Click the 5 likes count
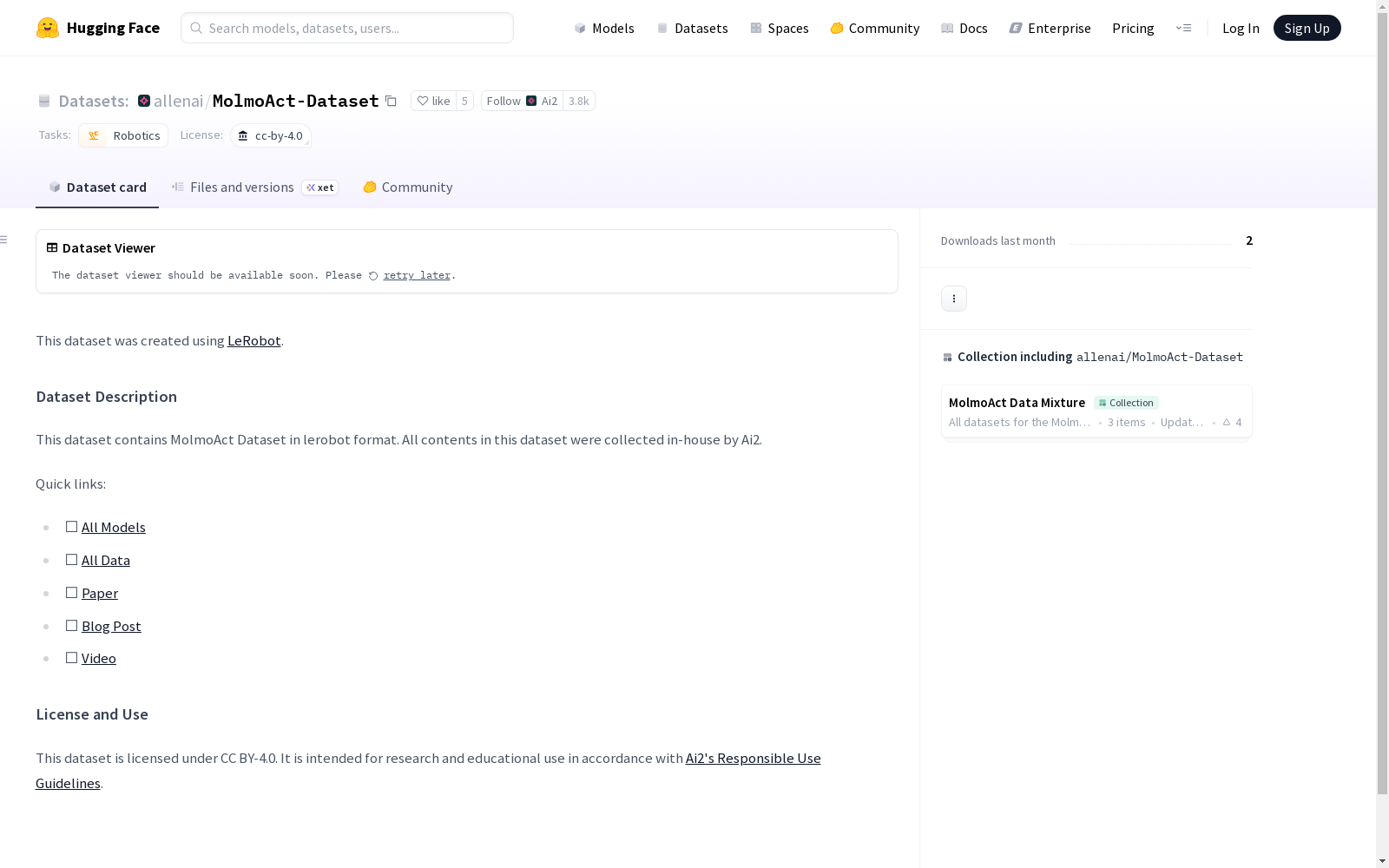This screenshot has height=868, width=1389. pyautogui.click(x=464, y=101)
